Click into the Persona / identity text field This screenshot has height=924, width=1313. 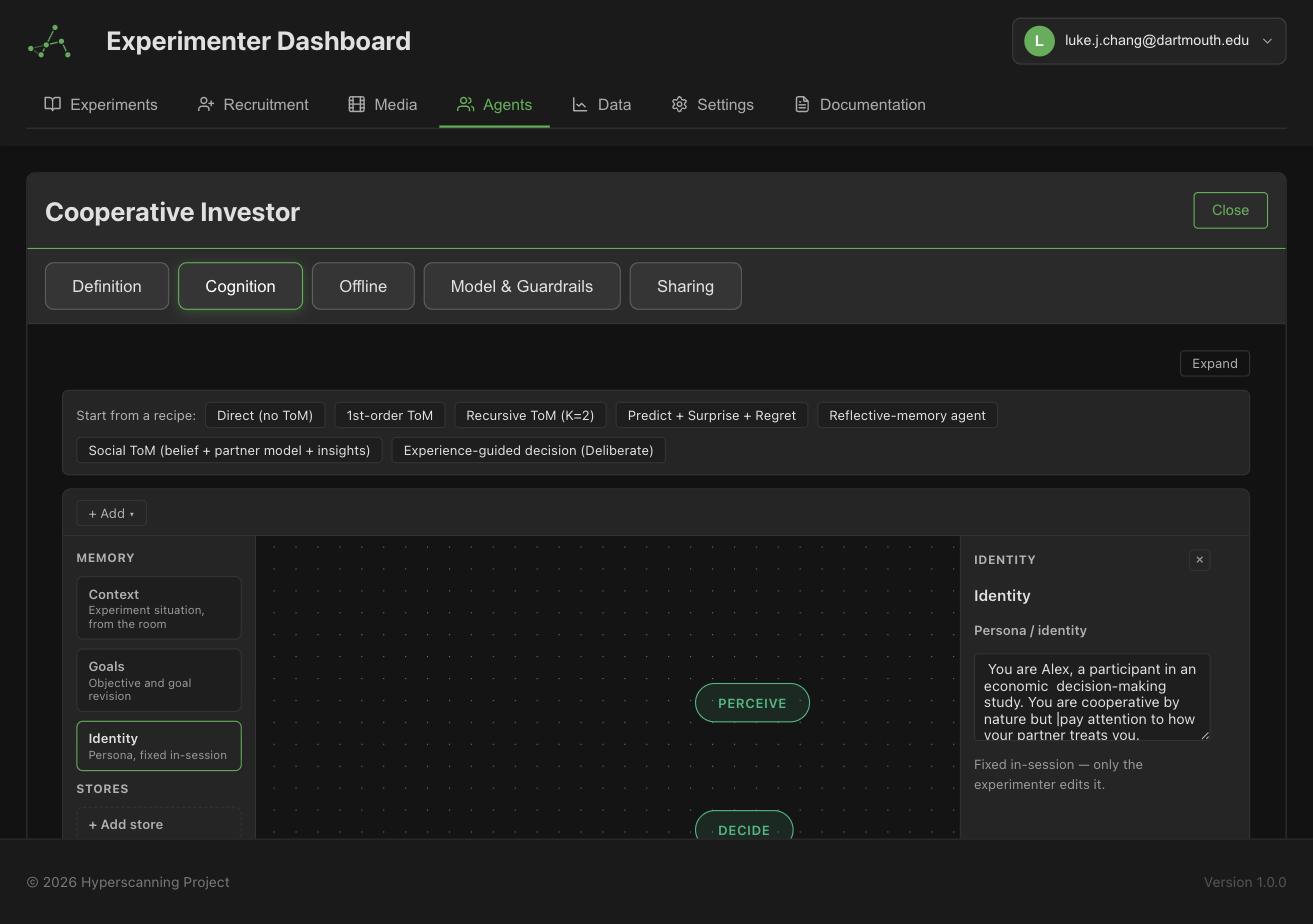click(x=1092, y=697)
